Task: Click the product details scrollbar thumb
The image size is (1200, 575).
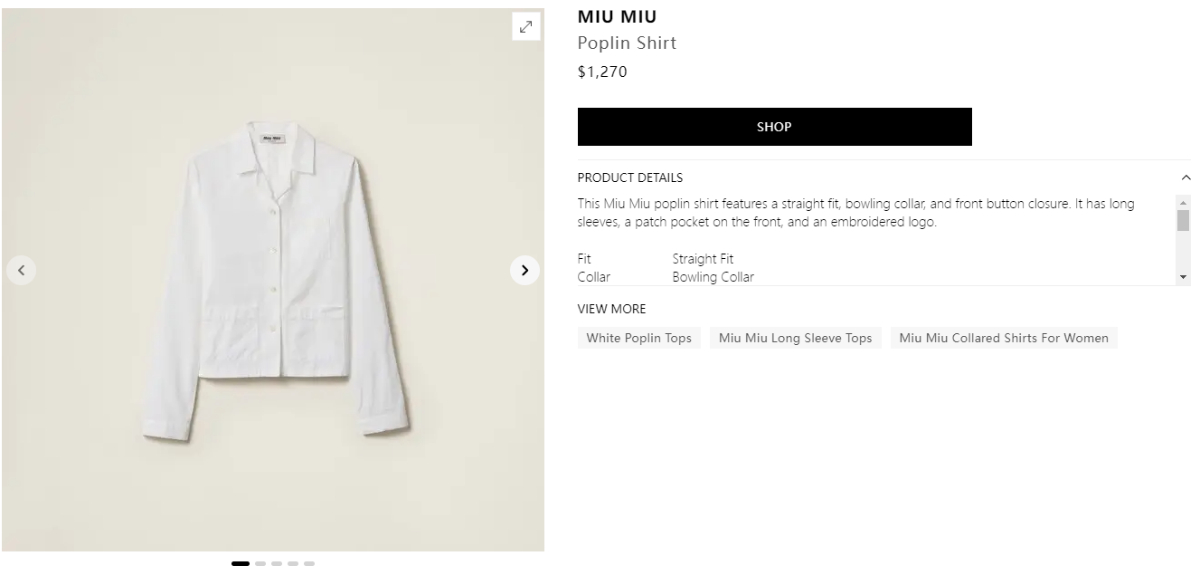Action: 1184,220
